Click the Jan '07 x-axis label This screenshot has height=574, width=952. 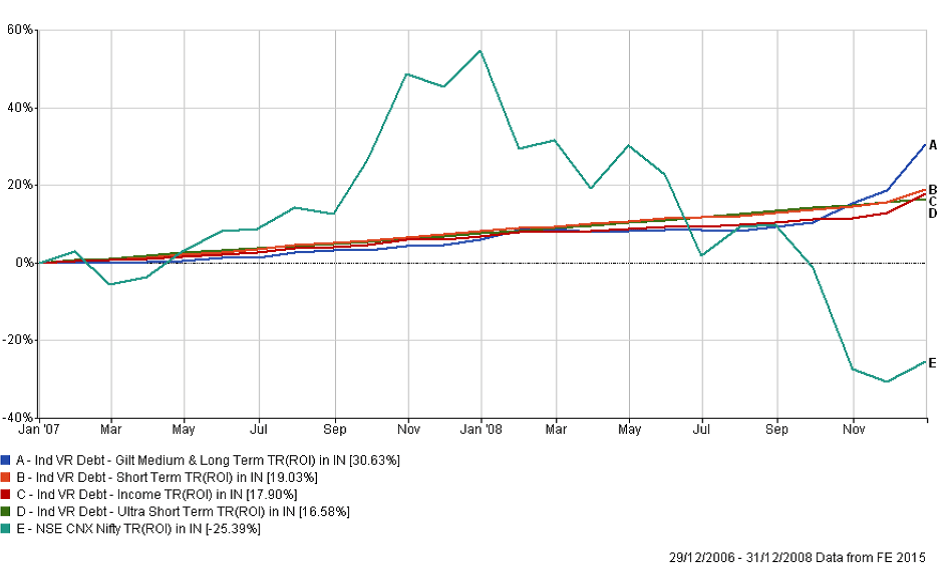coord(39,429)
